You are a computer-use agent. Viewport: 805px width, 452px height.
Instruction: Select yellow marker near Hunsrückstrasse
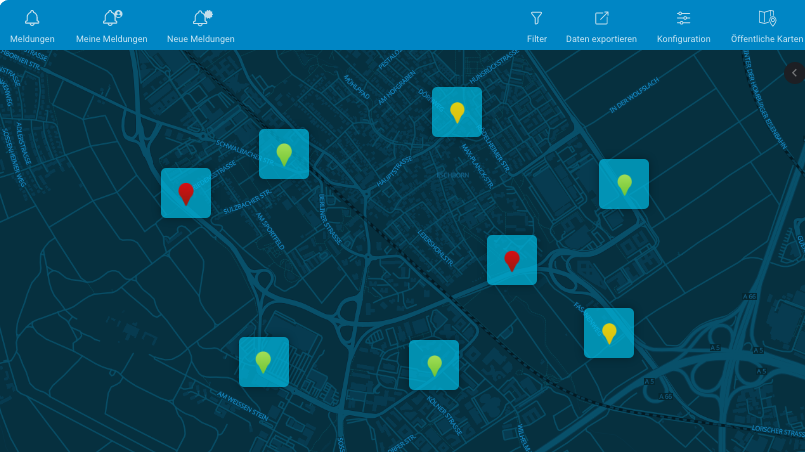click(457, 112)
